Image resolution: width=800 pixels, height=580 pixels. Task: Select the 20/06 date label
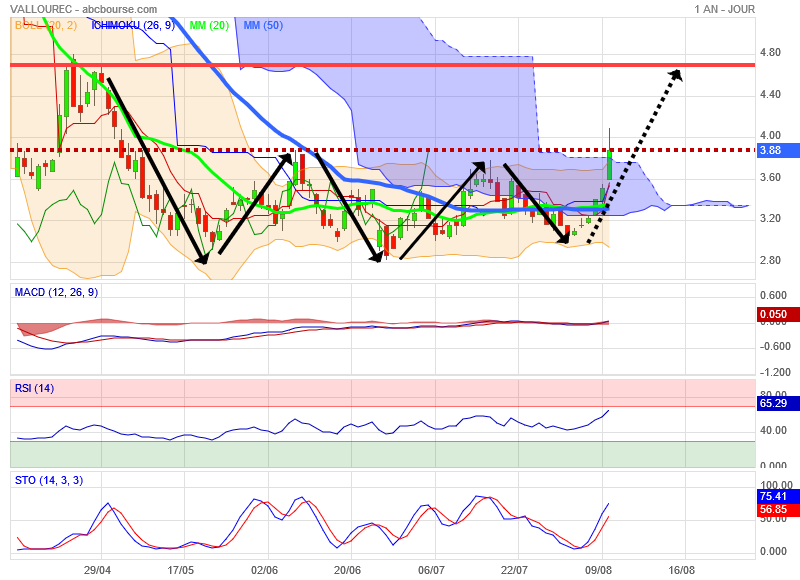pos(347,570)
